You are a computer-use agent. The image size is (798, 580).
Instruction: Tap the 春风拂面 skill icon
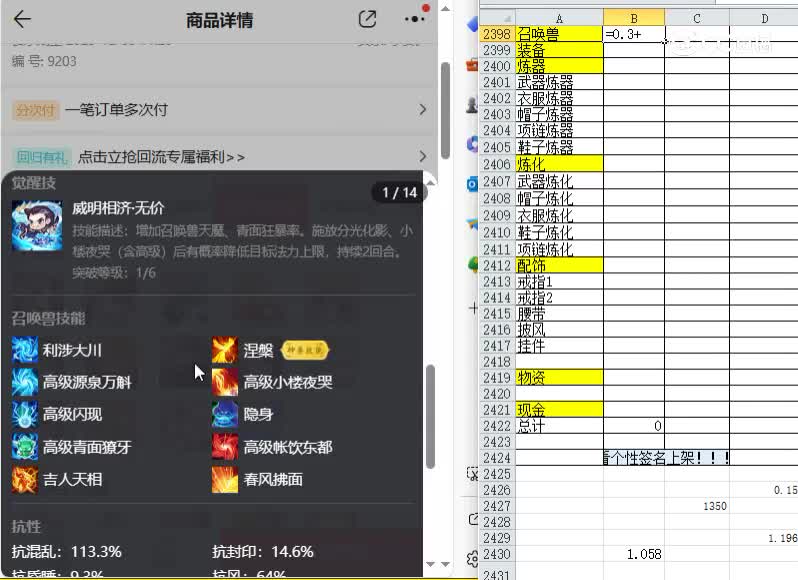pyautogui.click(x=225, y=479)
